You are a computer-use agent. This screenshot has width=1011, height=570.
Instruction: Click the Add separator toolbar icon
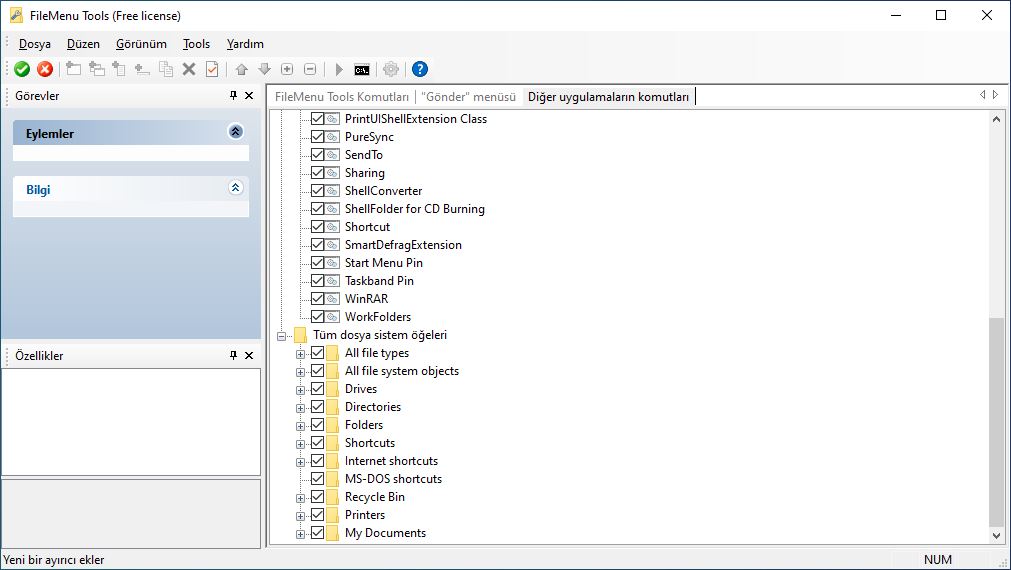(x=142, y=69)
